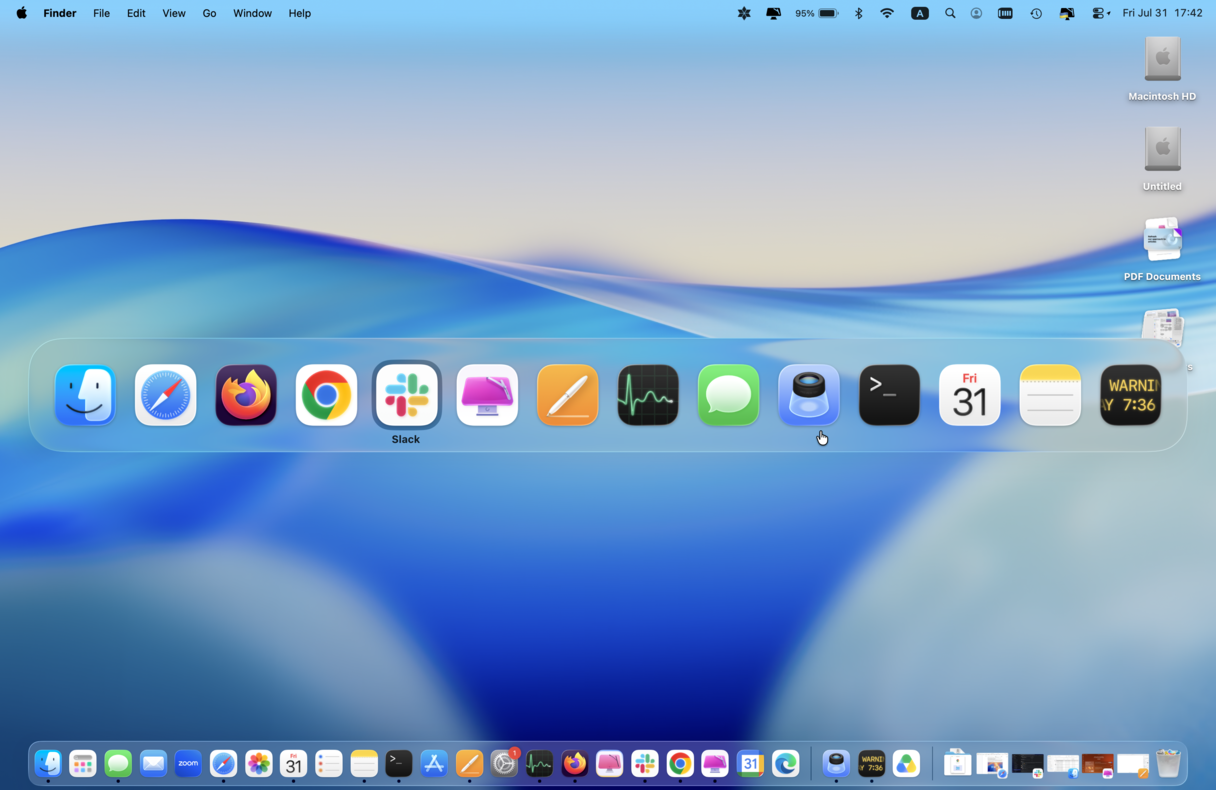Image resolution: width=1216 pixels, height=790 pixels.
Task: Pick Google Chrome in the app switcher
Action: 326,395
